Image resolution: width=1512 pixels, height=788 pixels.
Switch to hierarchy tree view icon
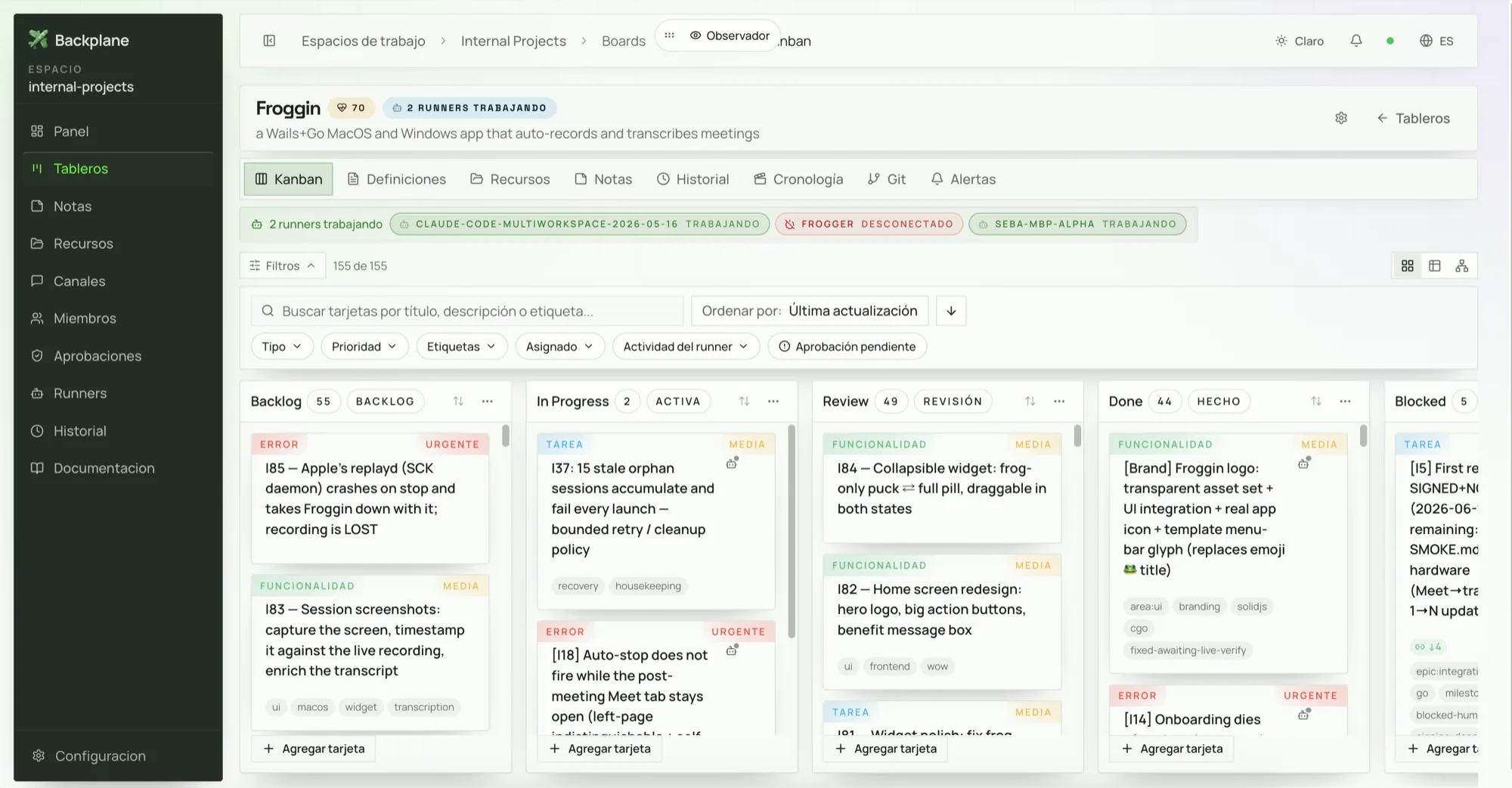click(1462, 266)
